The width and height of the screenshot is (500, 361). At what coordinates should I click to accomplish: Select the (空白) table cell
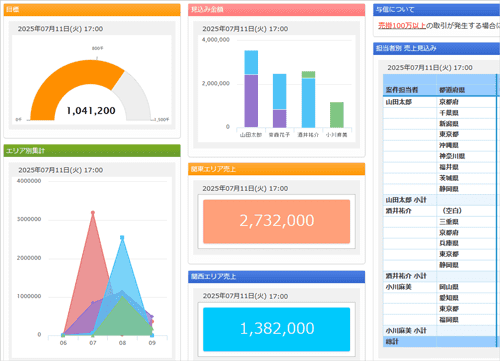pyautogui.click(x=466, y=211)
